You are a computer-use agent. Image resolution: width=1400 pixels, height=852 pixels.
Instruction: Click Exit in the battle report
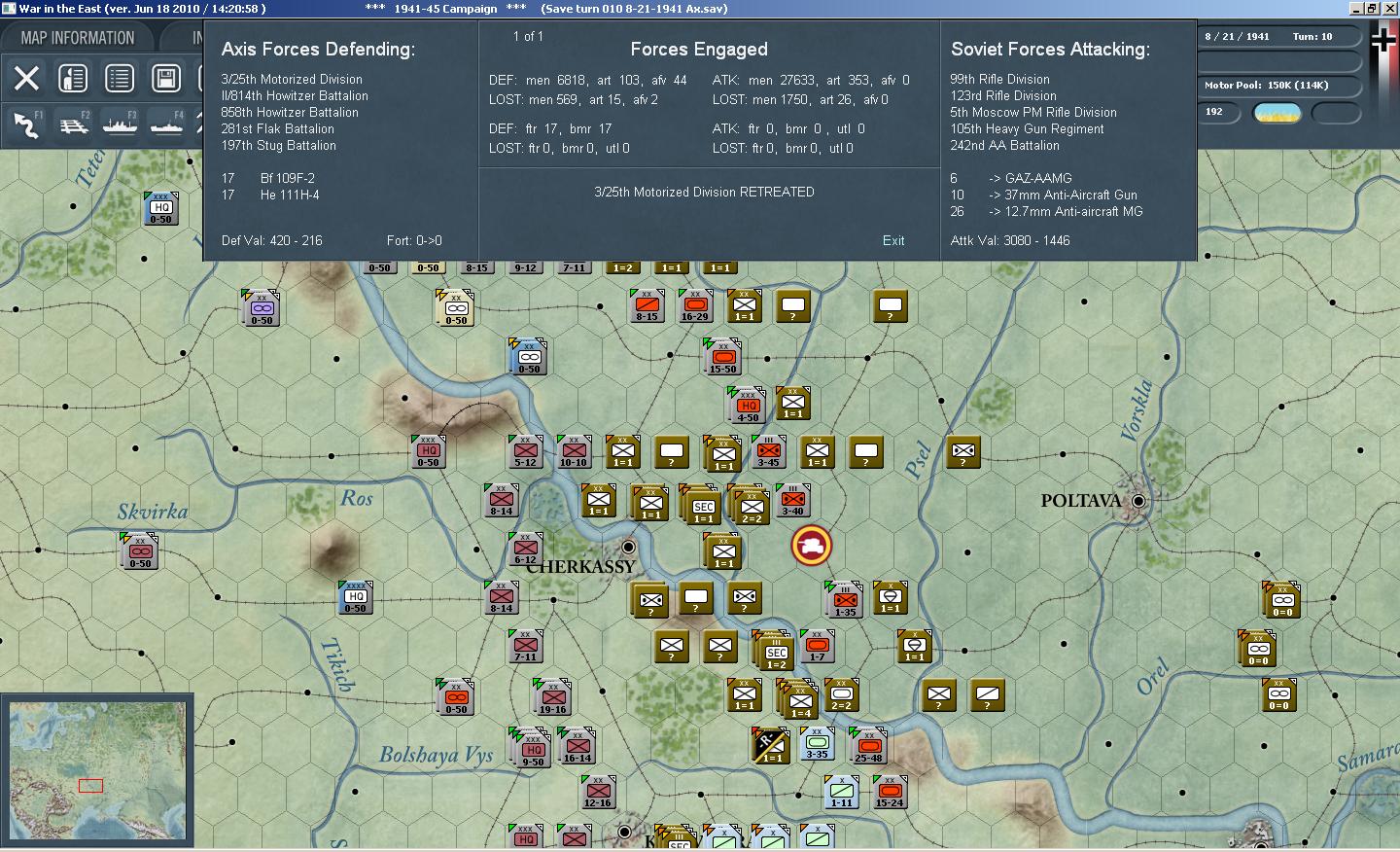coord(893,240)
